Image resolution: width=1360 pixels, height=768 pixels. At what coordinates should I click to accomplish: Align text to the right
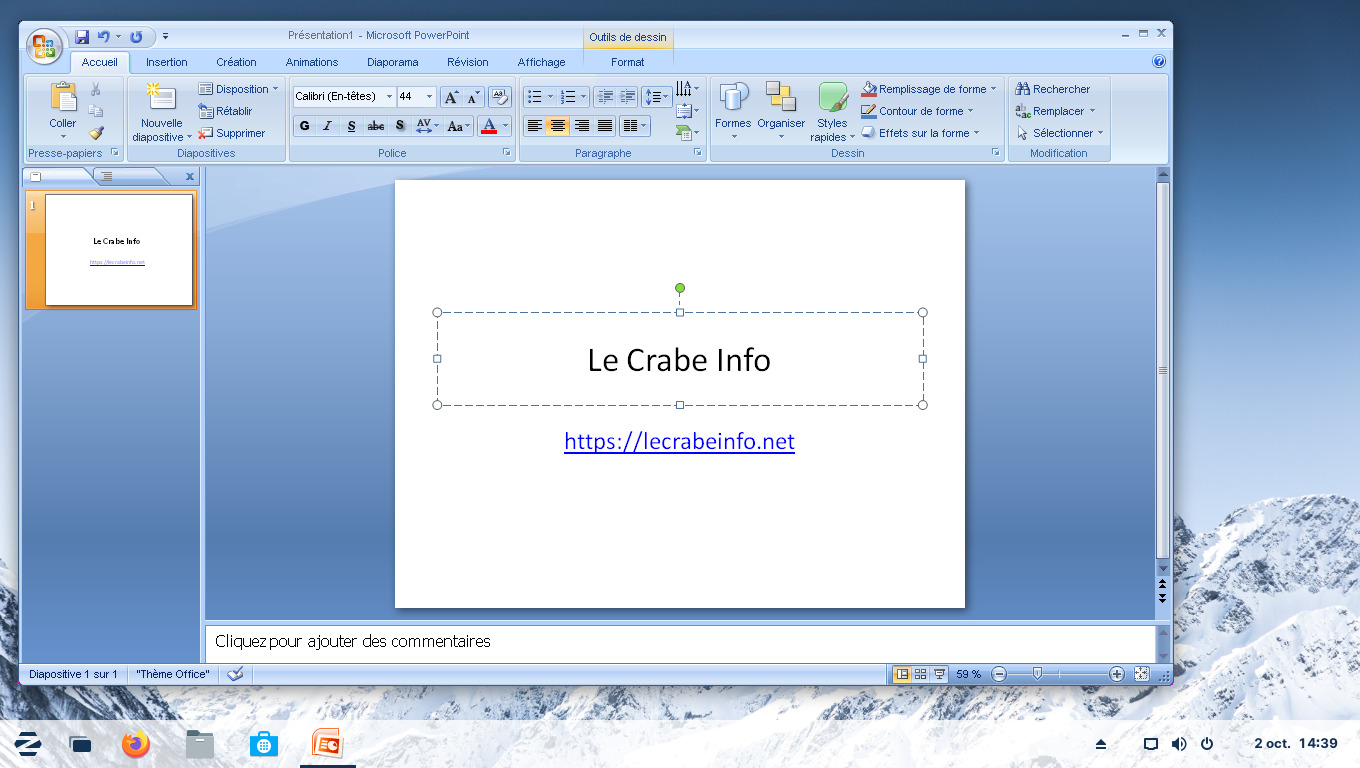pos(581,126)
